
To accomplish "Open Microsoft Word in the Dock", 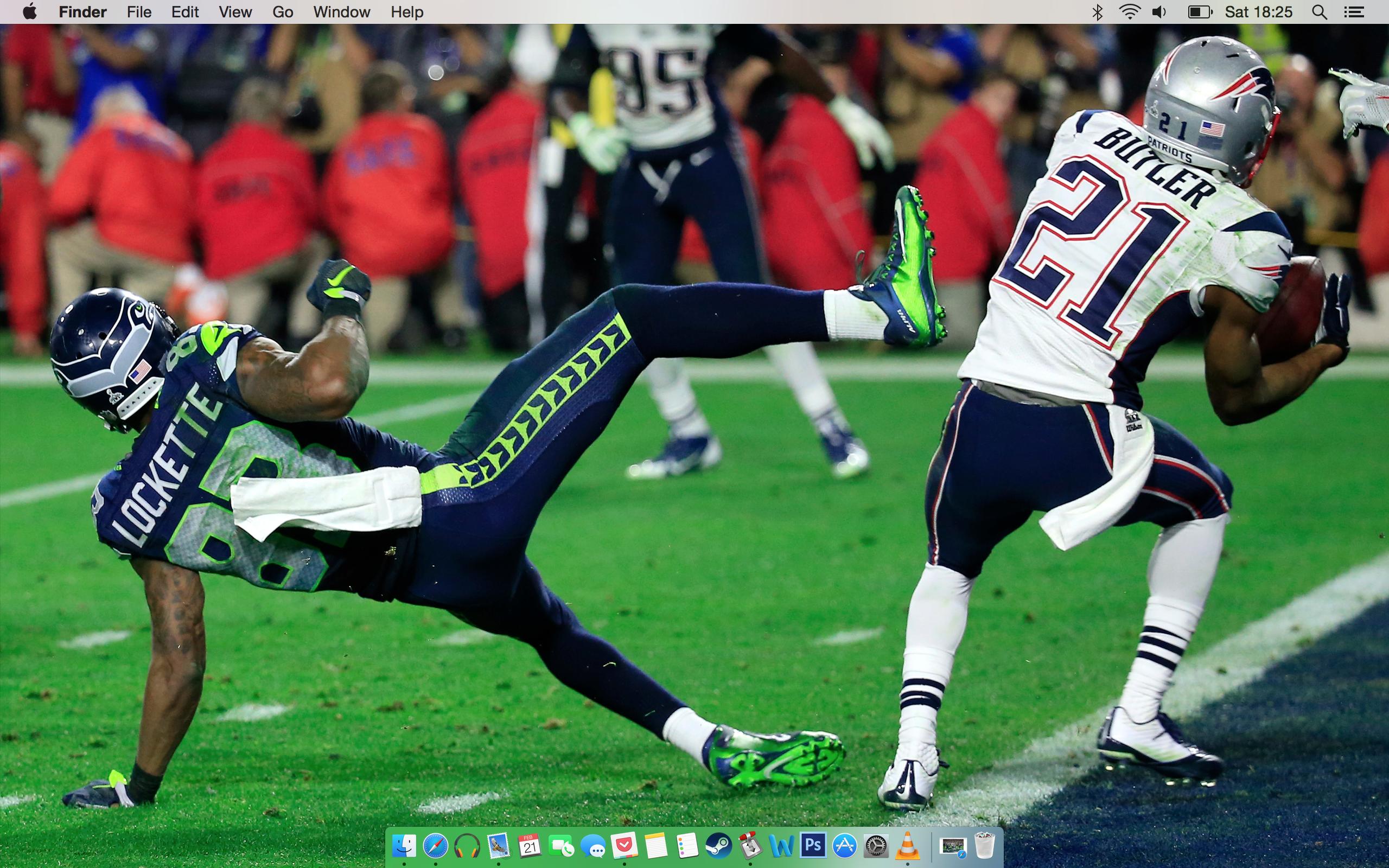I will coord(781,846).
